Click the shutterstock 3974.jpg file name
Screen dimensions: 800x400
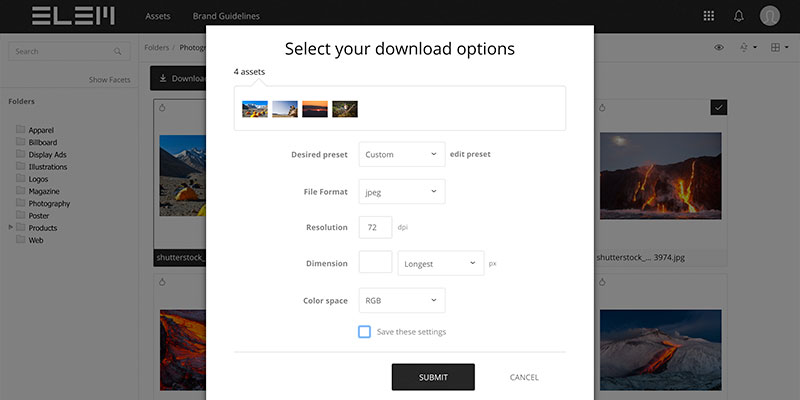640,258
